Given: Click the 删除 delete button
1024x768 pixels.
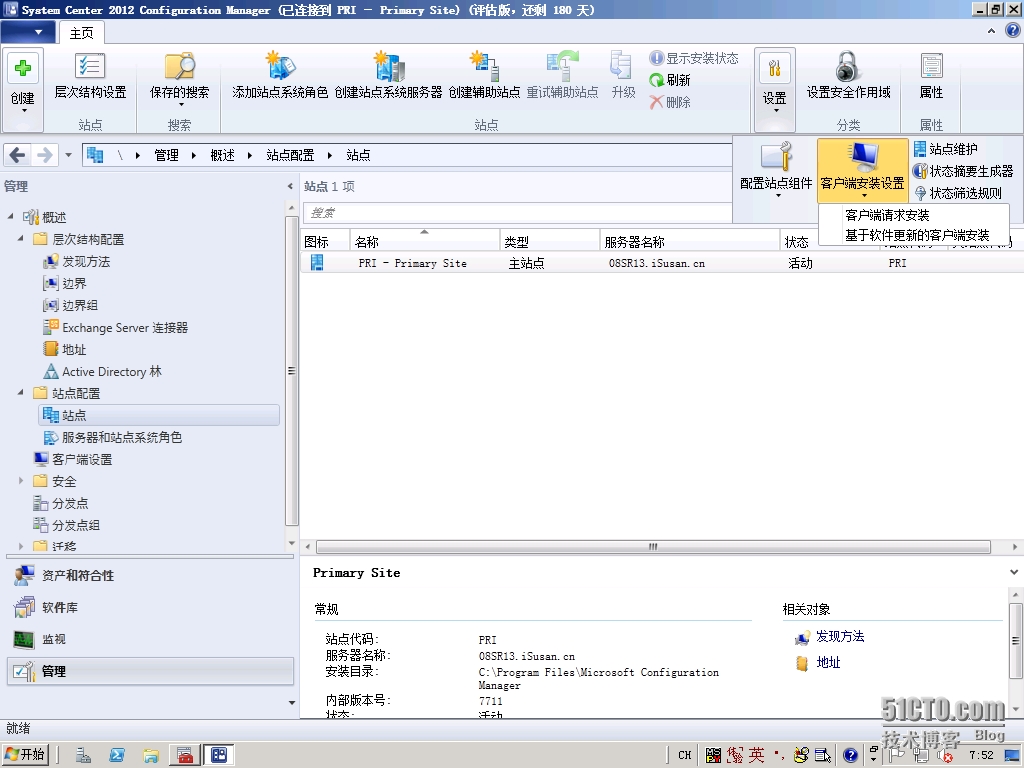Looking at the screenshot, I should [670, 102].
